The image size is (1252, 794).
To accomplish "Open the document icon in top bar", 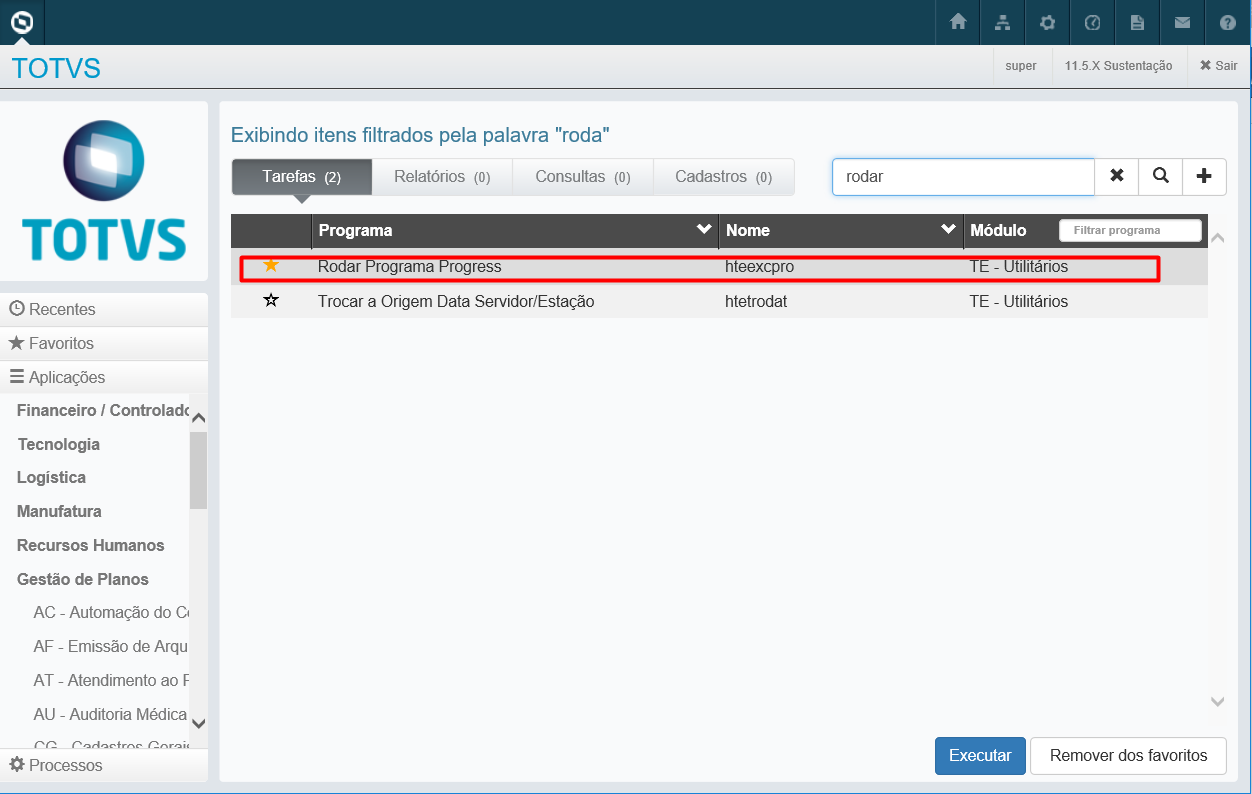I will (1137, 22).
